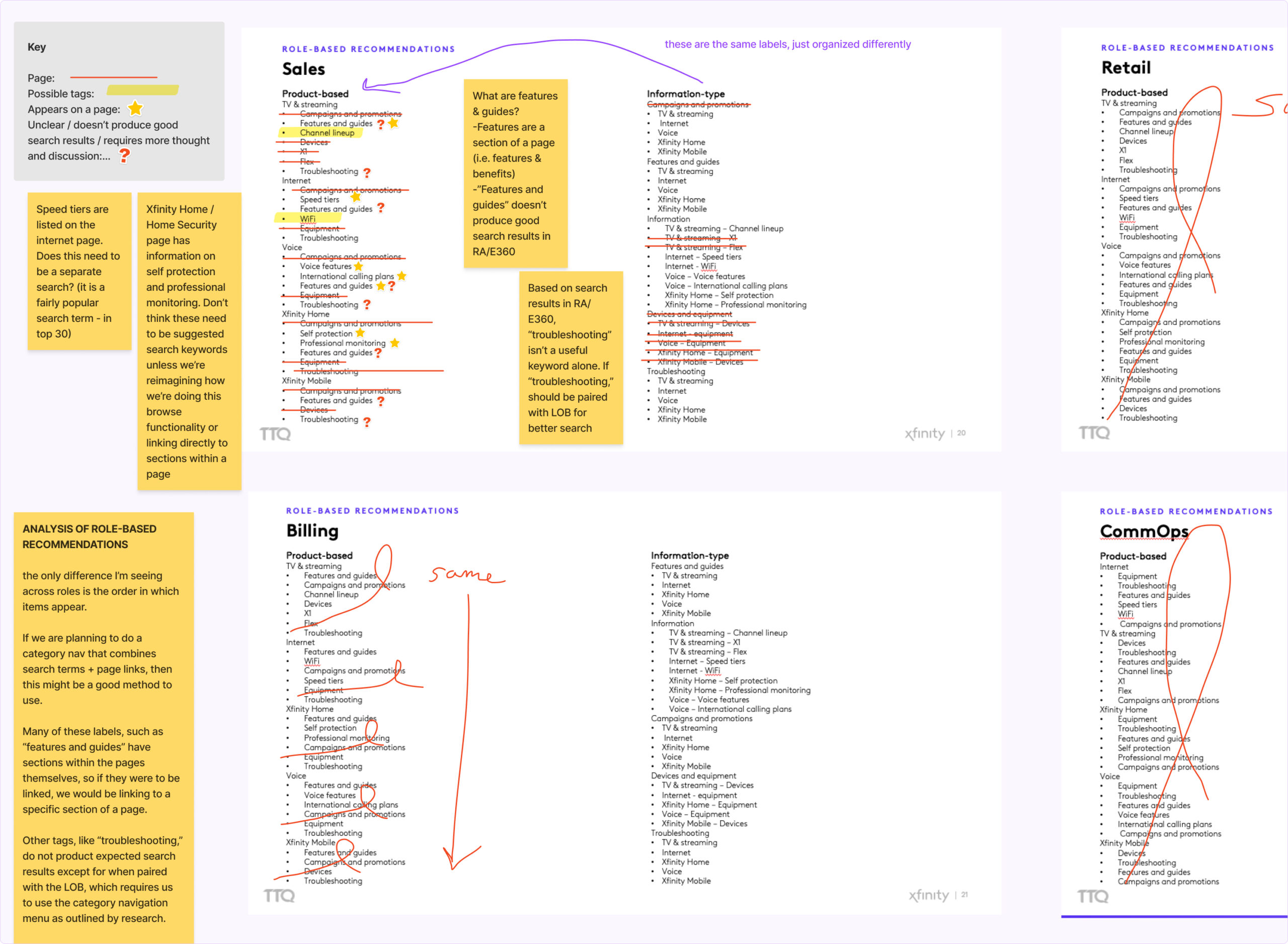Click question mark beside Voice Troubleshooting in Sales
1288x944 pixels.
point(367,305)
